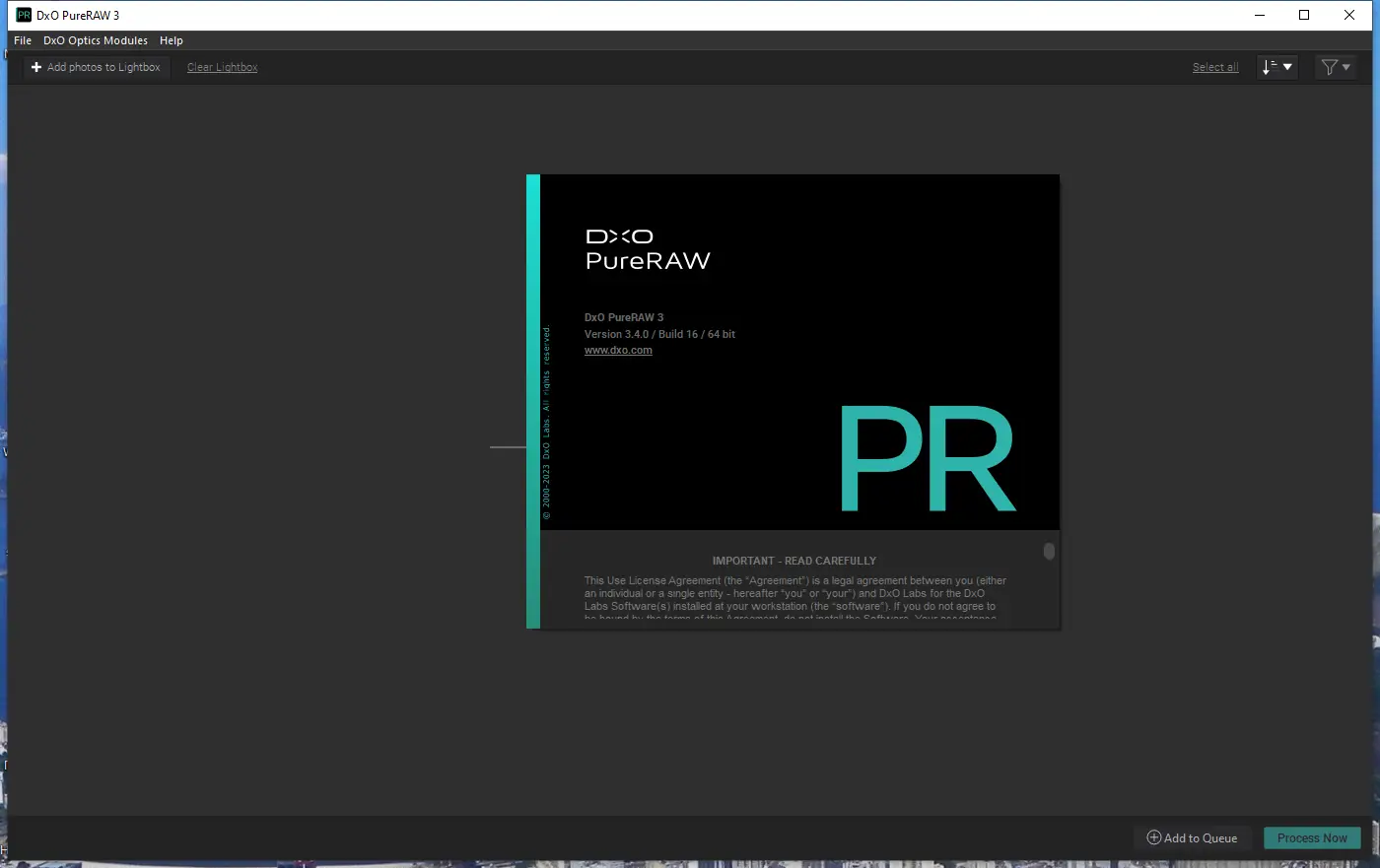Click the Process Now button
This screenshot has height=868, width=1380.
[1312, 838]
